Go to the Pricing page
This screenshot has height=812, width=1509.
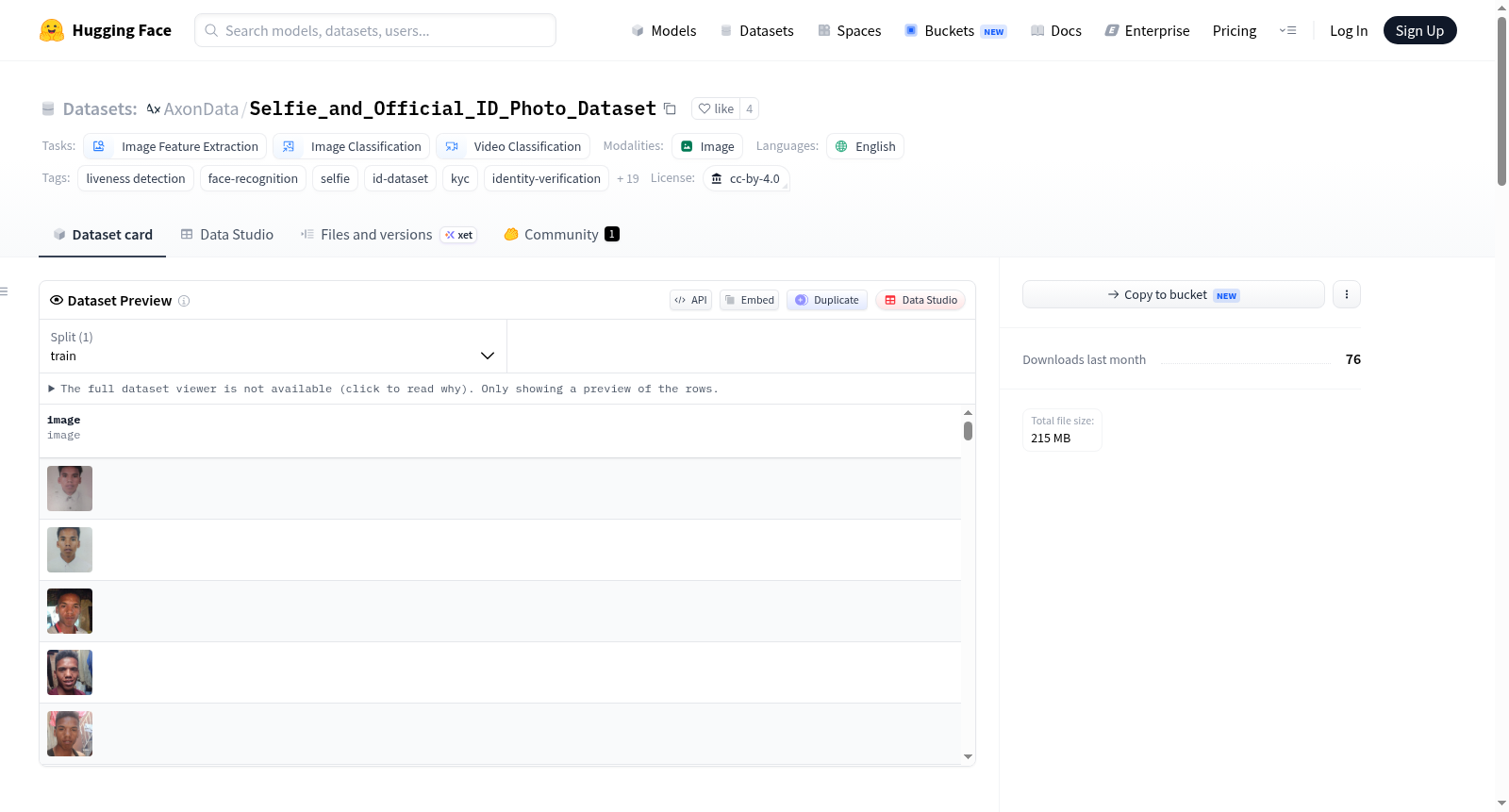coord(1235,30)
